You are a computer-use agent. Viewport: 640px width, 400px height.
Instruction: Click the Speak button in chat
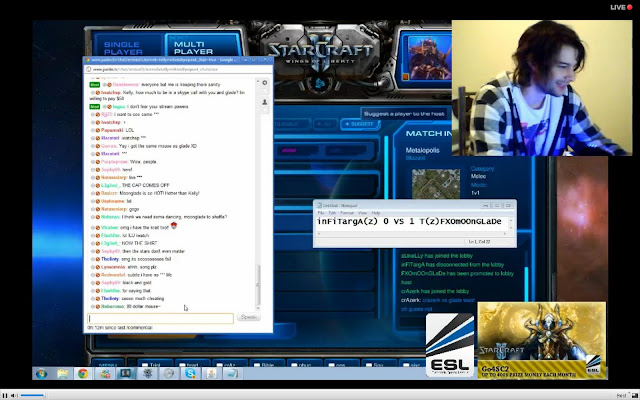tap(248, 317)
